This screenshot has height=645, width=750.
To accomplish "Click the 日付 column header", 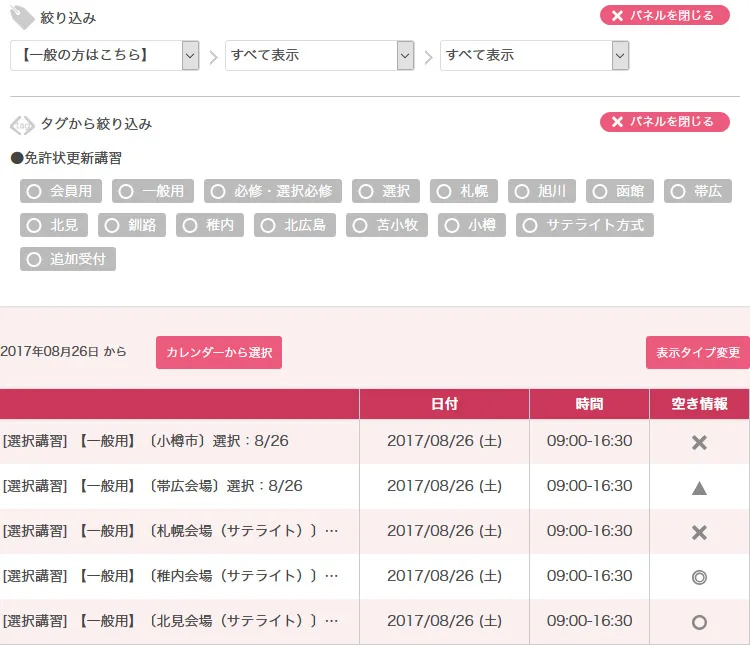I will tap(444, 404).
